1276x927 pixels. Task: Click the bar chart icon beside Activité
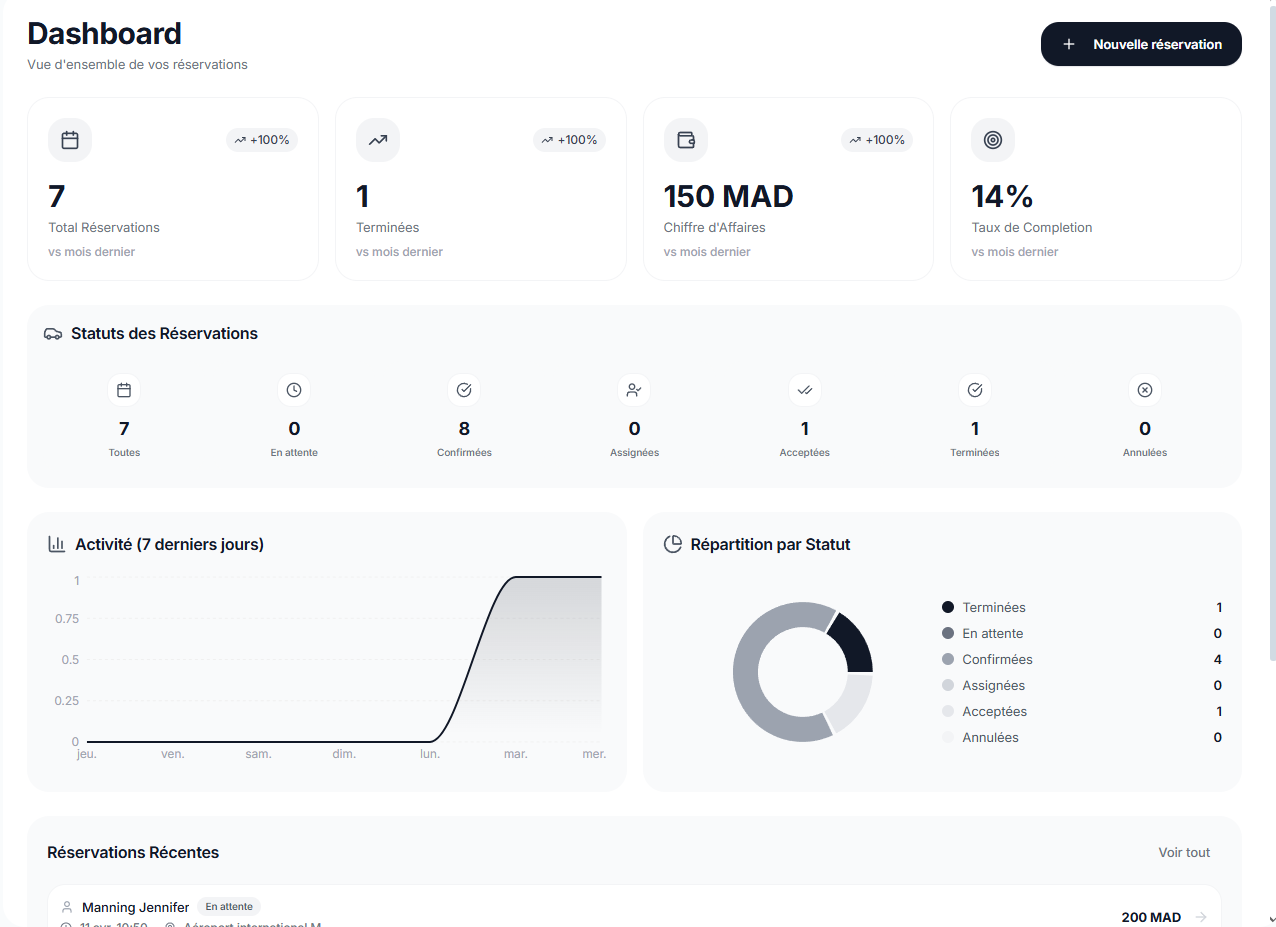coord(57,544)
